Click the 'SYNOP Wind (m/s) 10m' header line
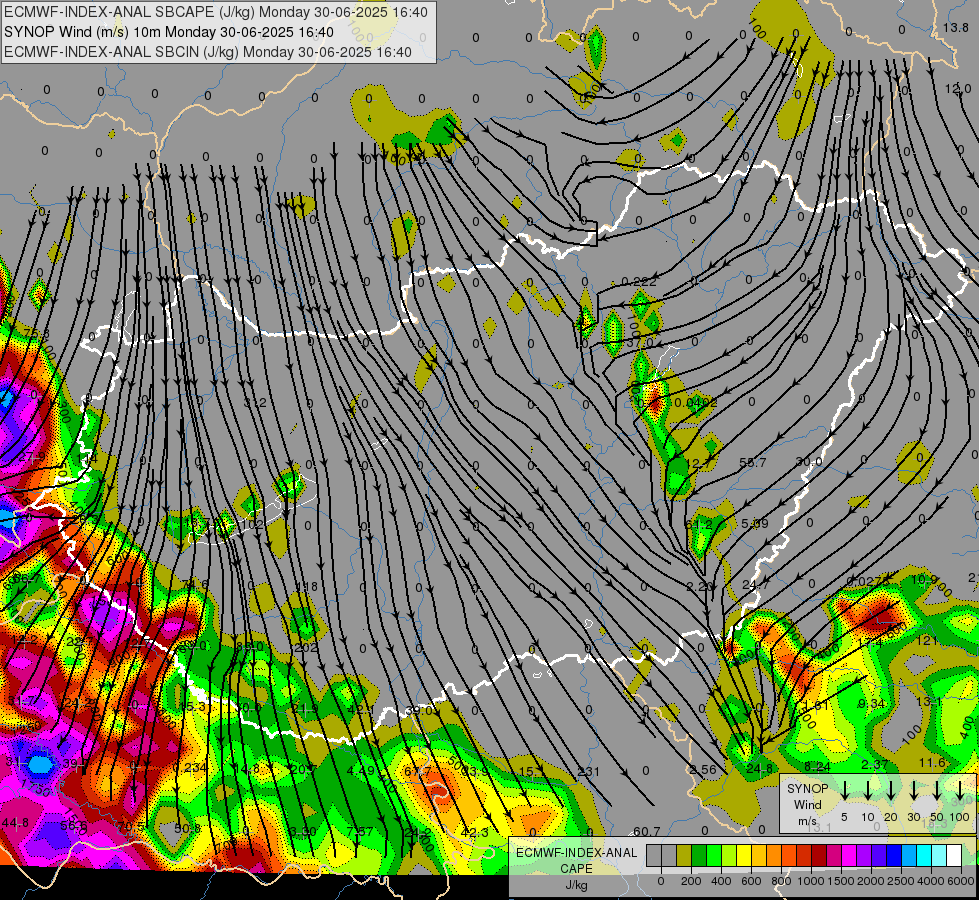Image resolution: width=979 pixels, height=900 pixels. pyautogui.click(x=169, y=32)
